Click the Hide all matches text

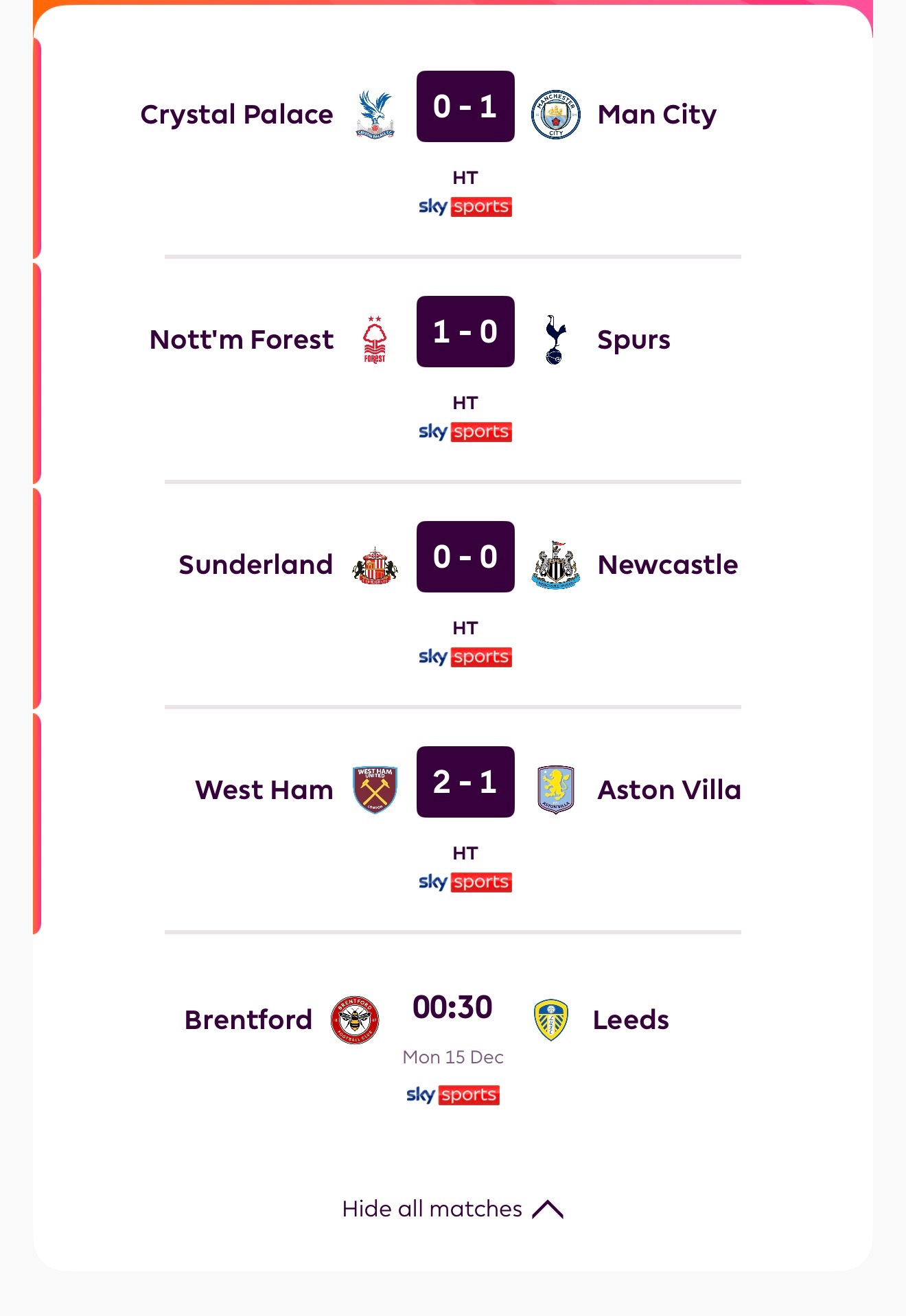(432, 1209)
